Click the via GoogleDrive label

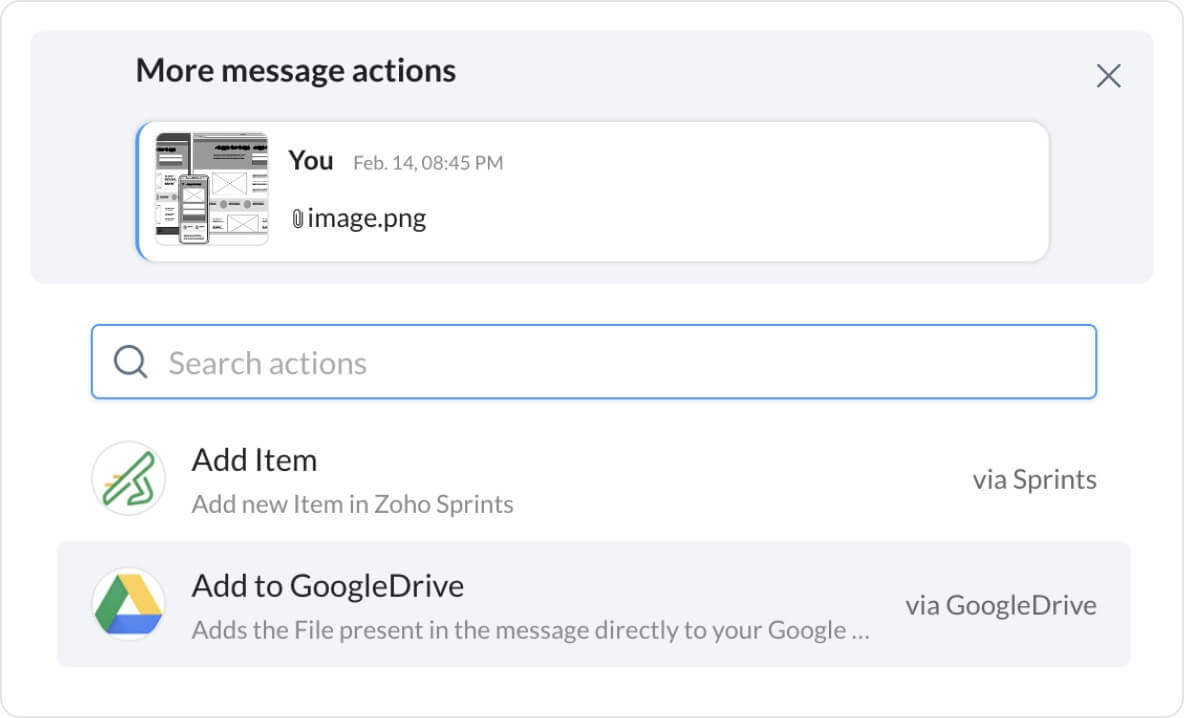1000,605
